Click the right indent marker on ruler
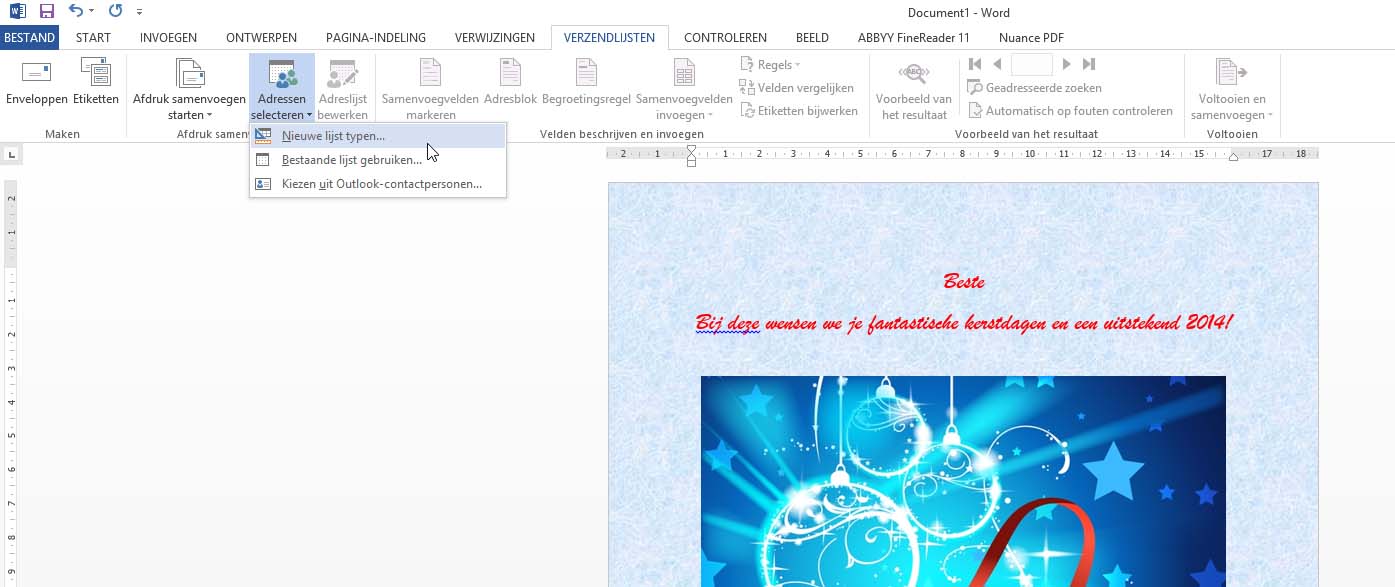Image resolution: width=1395 pixels, height=587 pixels. pos(1233,157)
